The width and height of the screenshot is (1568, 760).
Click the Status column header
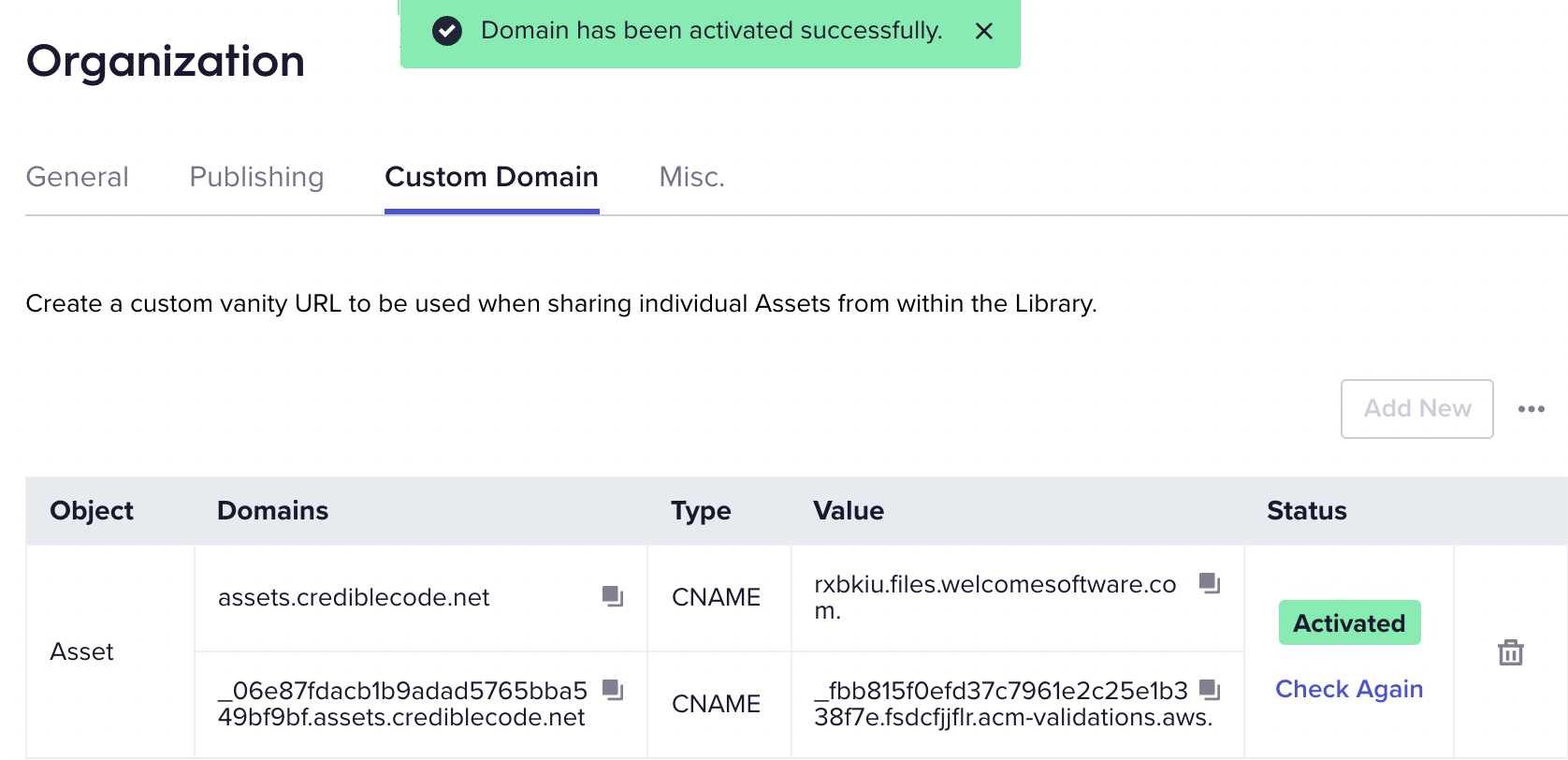pyautogui.click(x=1307, y=510)
